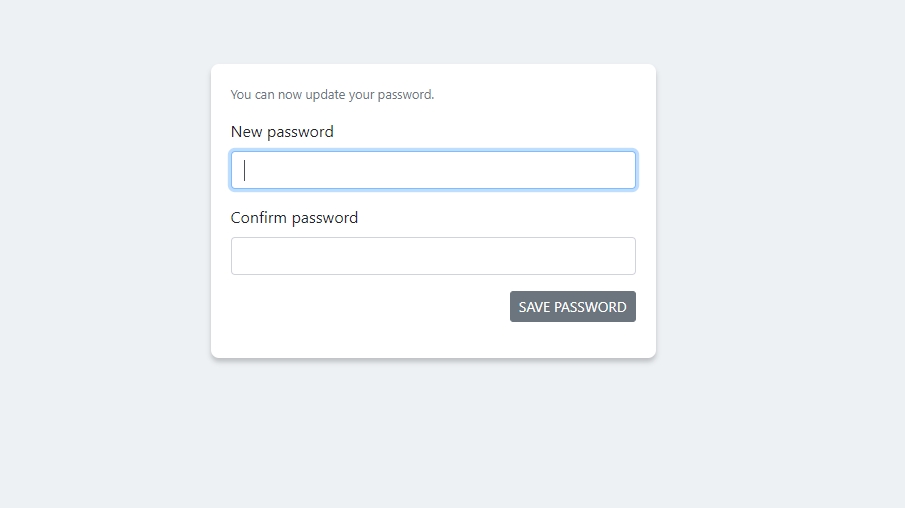This screenshot has height=508, width=905.
Task: Focus the Confirm password input field
Action: 433,256
